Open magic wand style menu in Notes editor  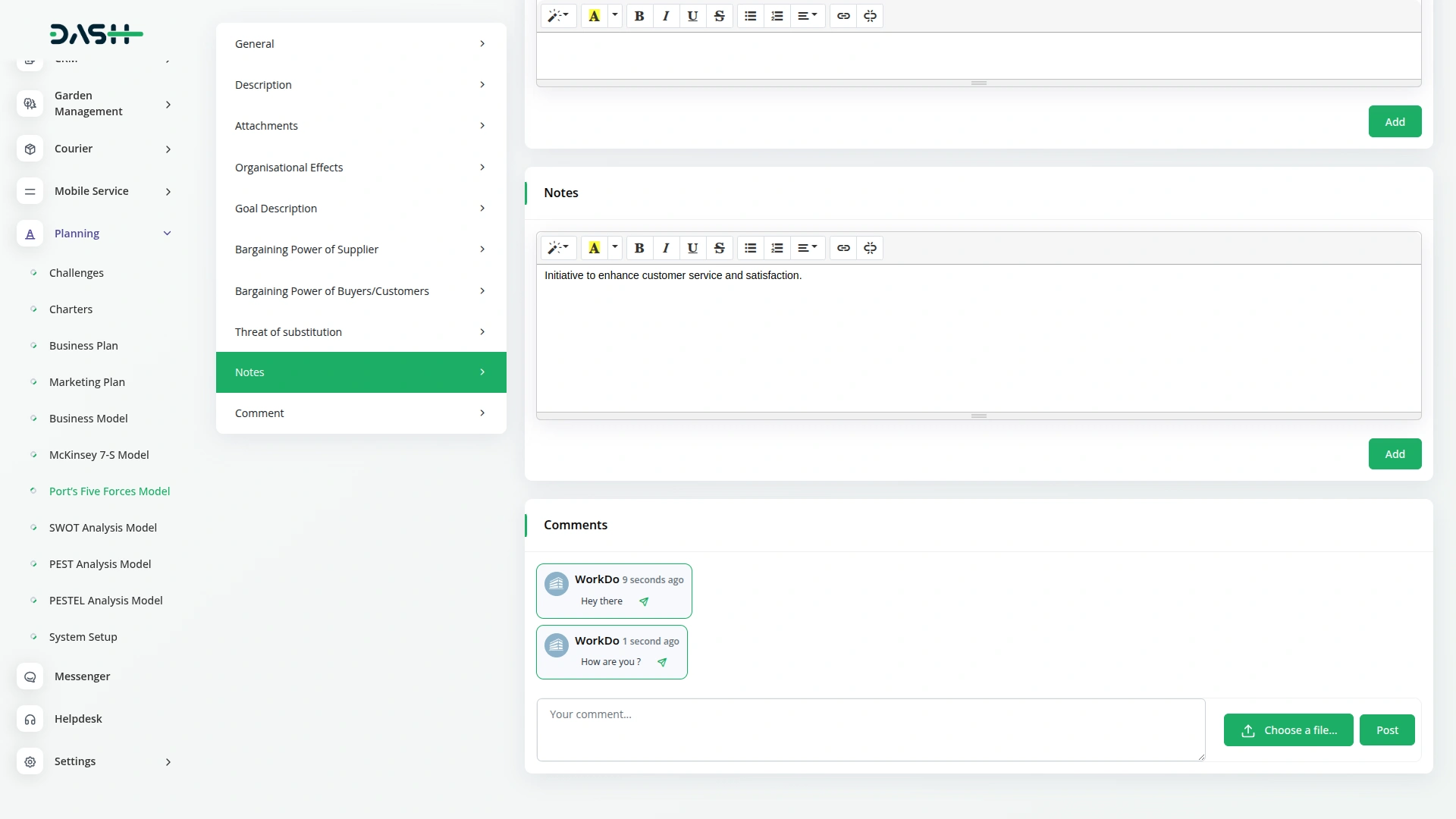(x=558, y=248)
